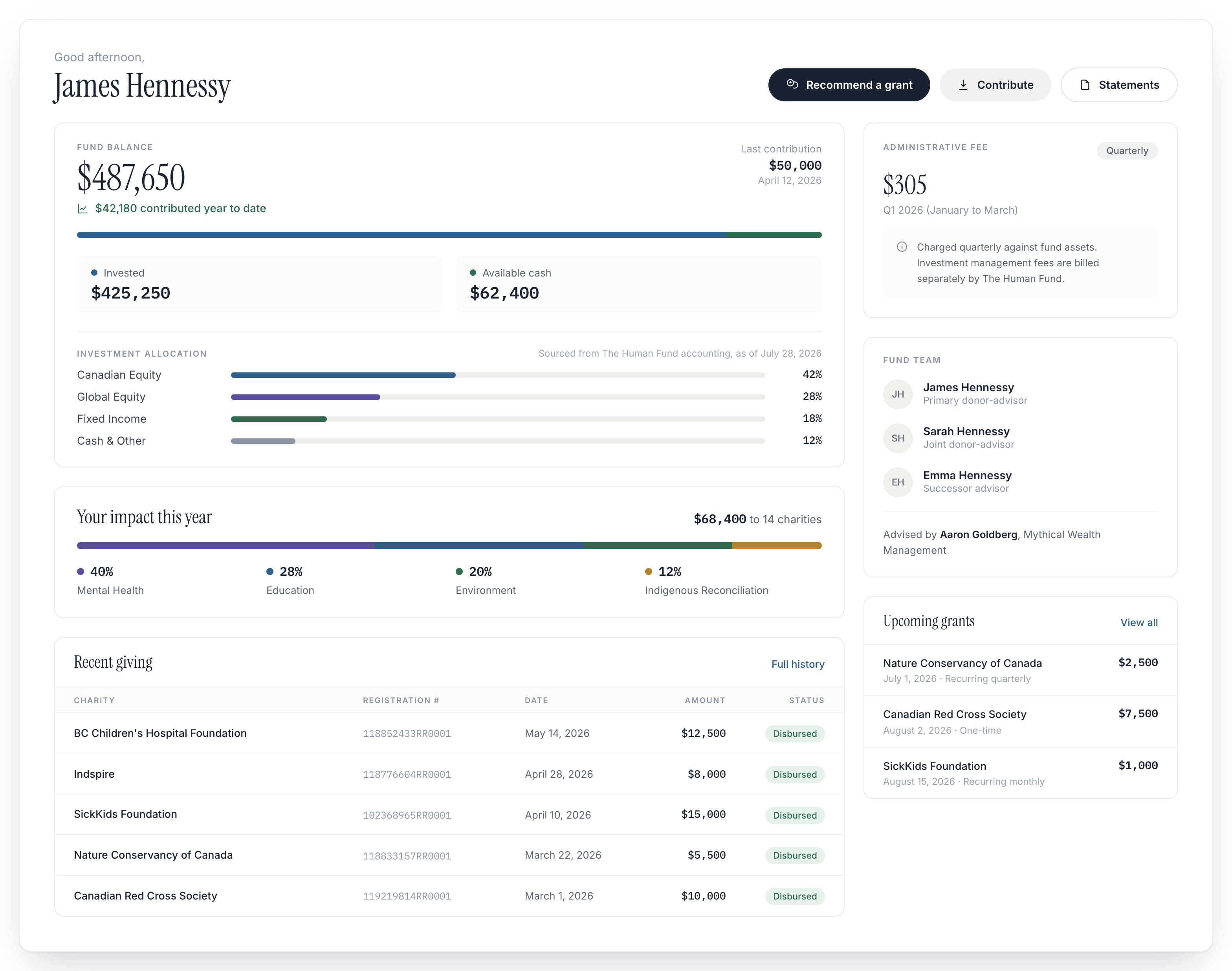This screenshot has width=1232, height=971.
Task: Open View all upcoming grants
Action: coord(1139,623)
